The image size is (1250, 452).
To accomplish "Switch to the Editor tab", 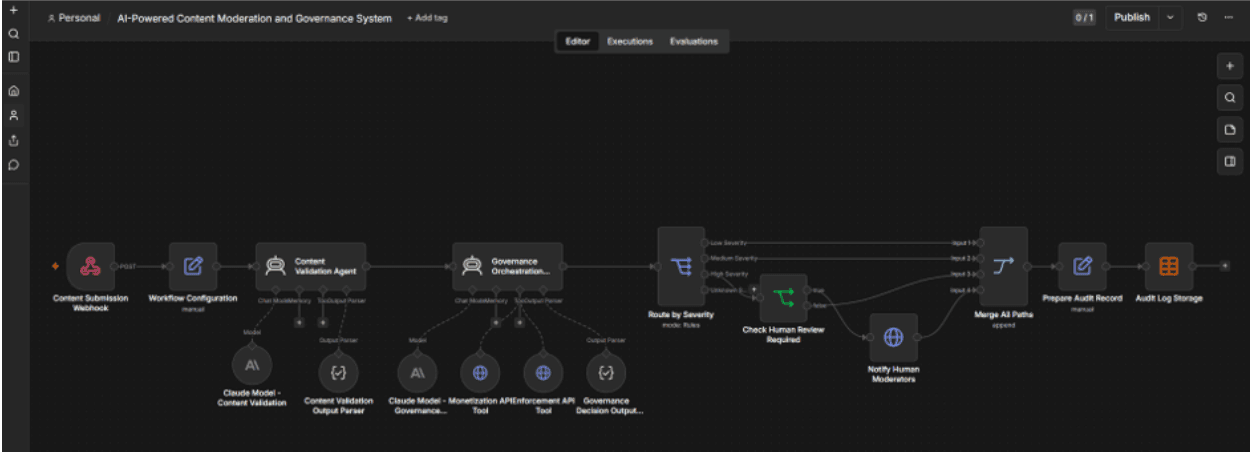I will click(x=578, y=41).
